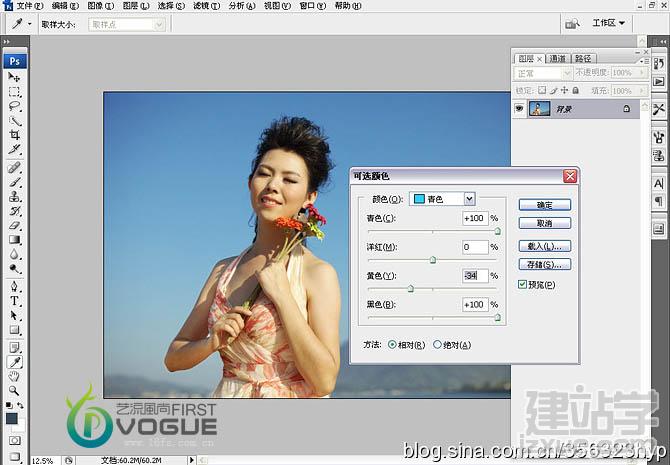This screenshot has height=465, width=670.
Task: Select the Zoom tool
Action: (14, 391)
